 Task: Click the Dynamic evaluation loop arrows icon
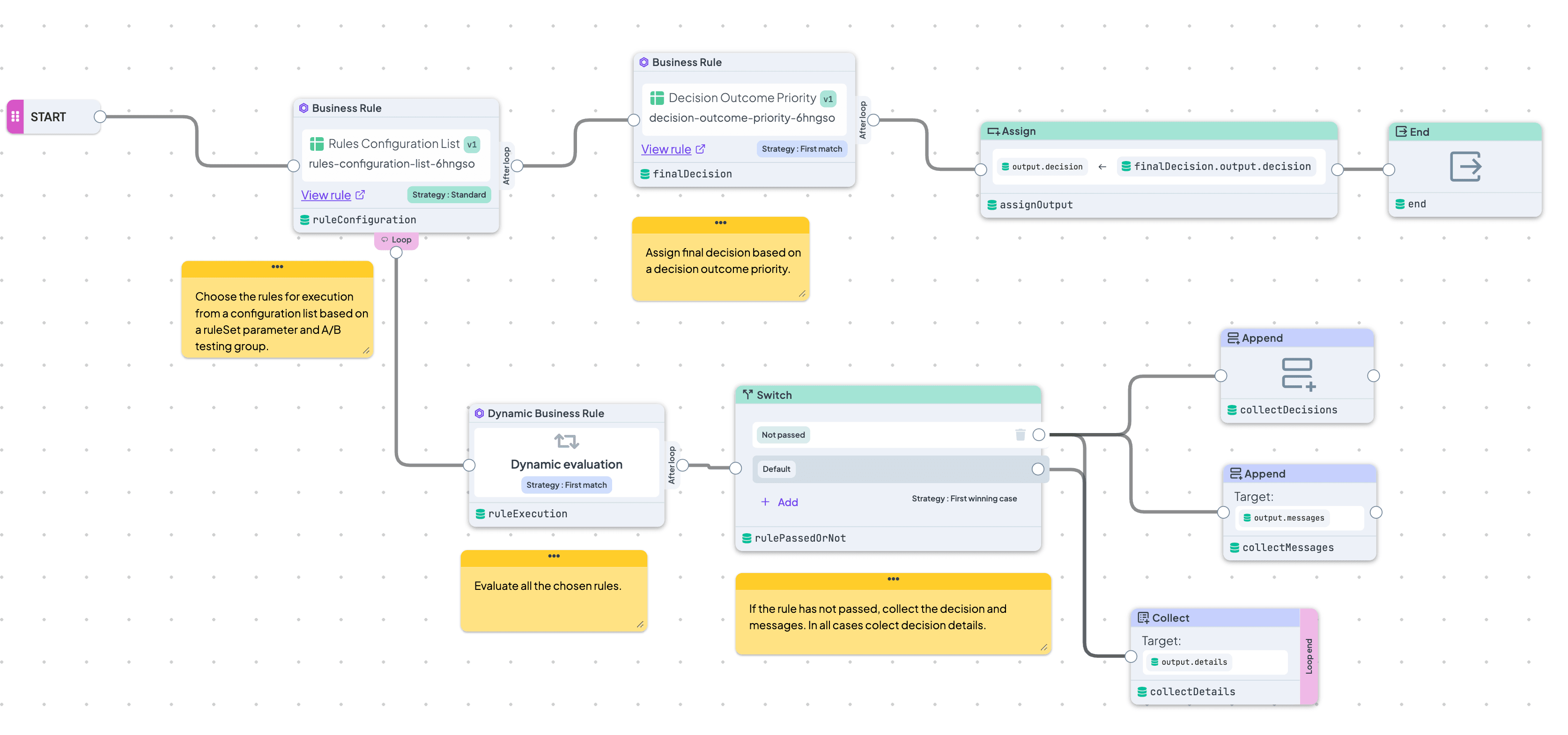(566, 441)
